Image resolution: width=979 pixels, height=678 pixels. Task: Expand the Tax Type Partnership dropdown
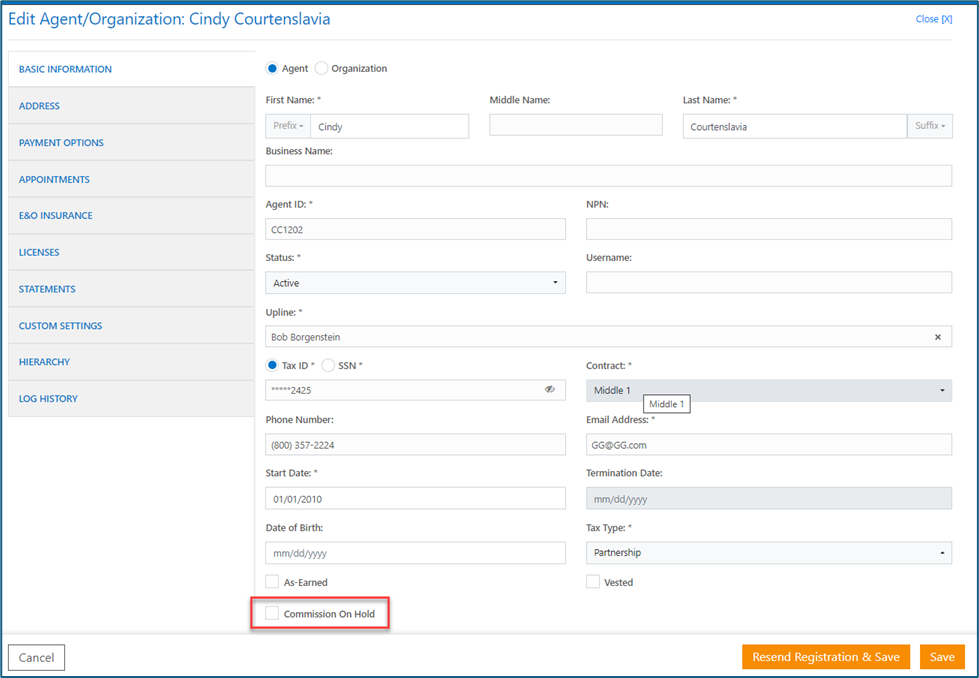pos(768,552)
